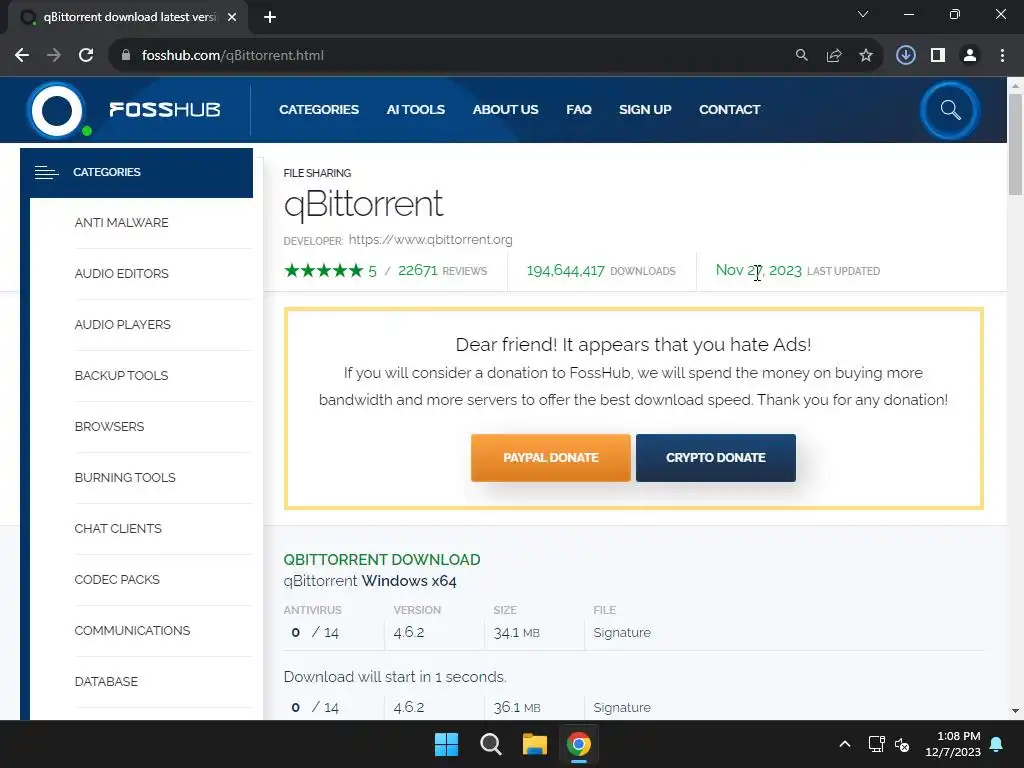The image size is (1024, 768).
Task: Select BROWSERS category
Action: click(x=110, y=426)
